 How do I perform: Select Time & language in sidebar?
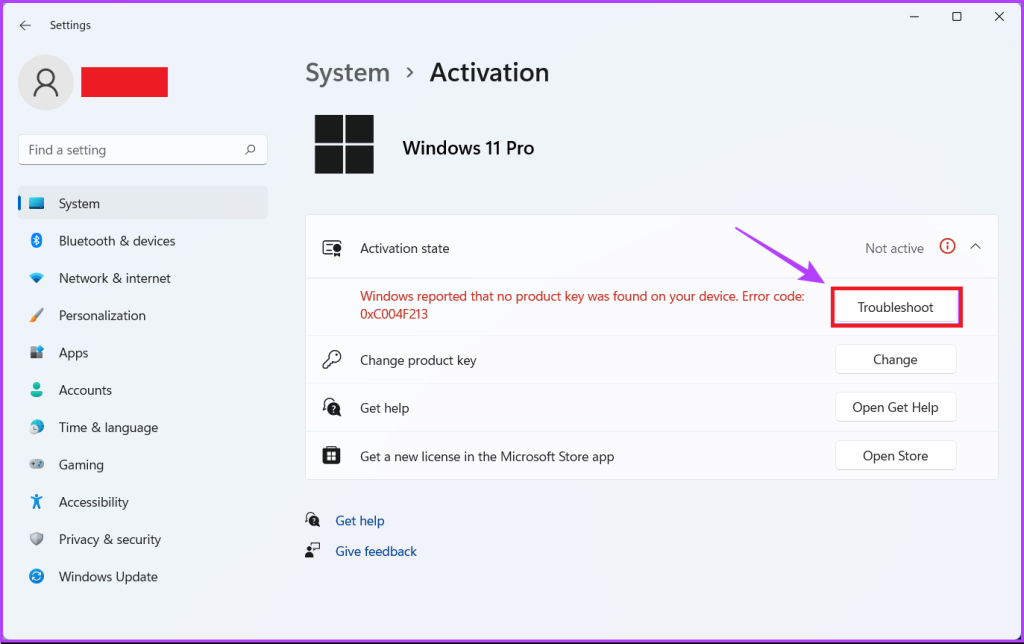point(108,427)
